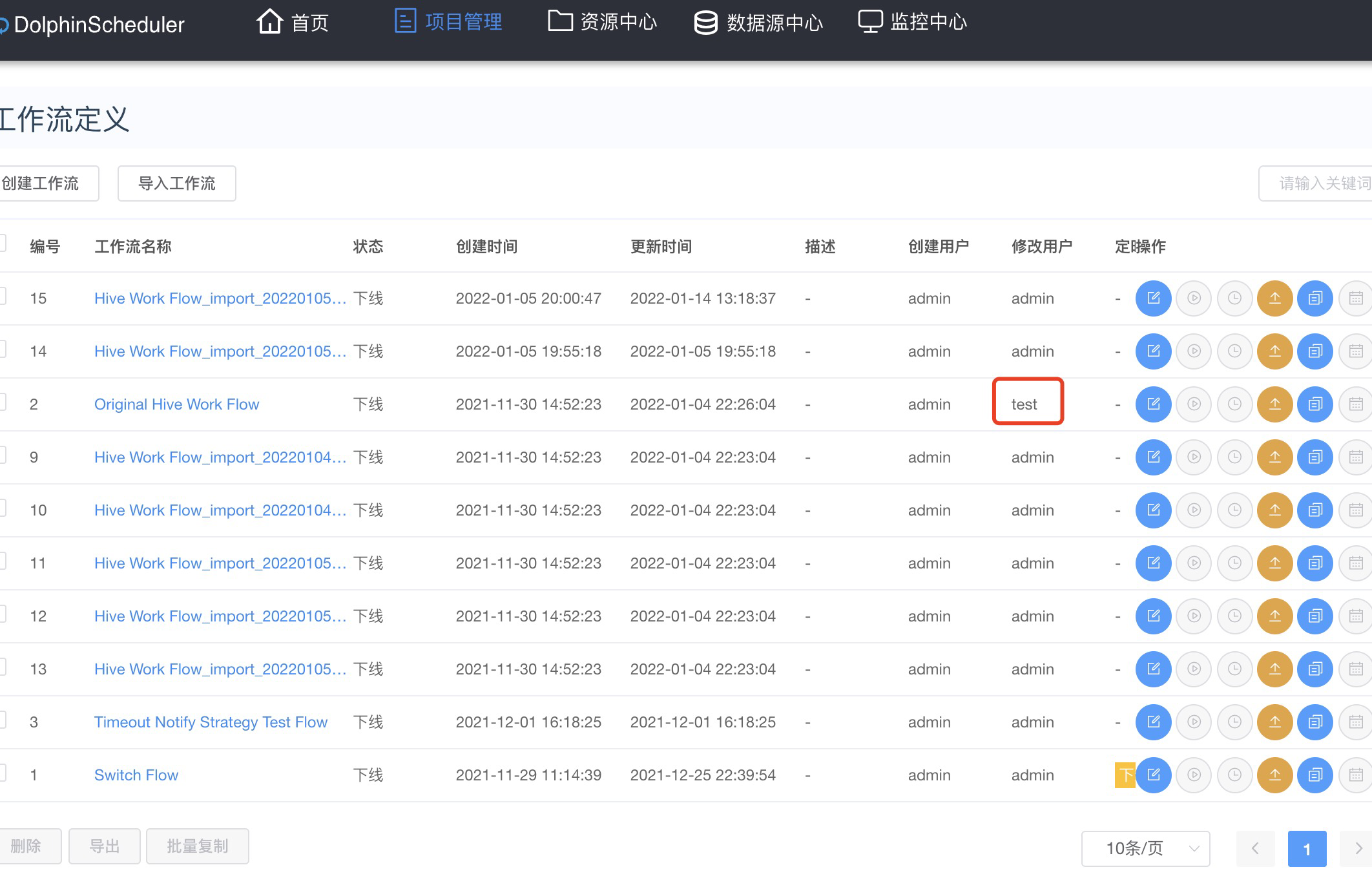This screenshot has width=1372, height=876.
Task: Click orange online icon for workflow 10
Action: (x=1274, y=510)
